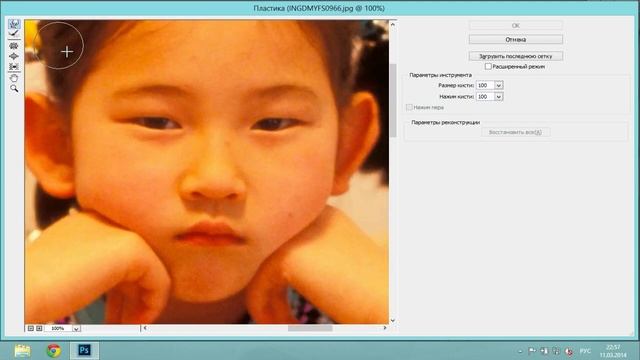Image resolution: width=640 pixels, height=360 pixels.
Task: Select the Bloat tool
Action: 14,56
